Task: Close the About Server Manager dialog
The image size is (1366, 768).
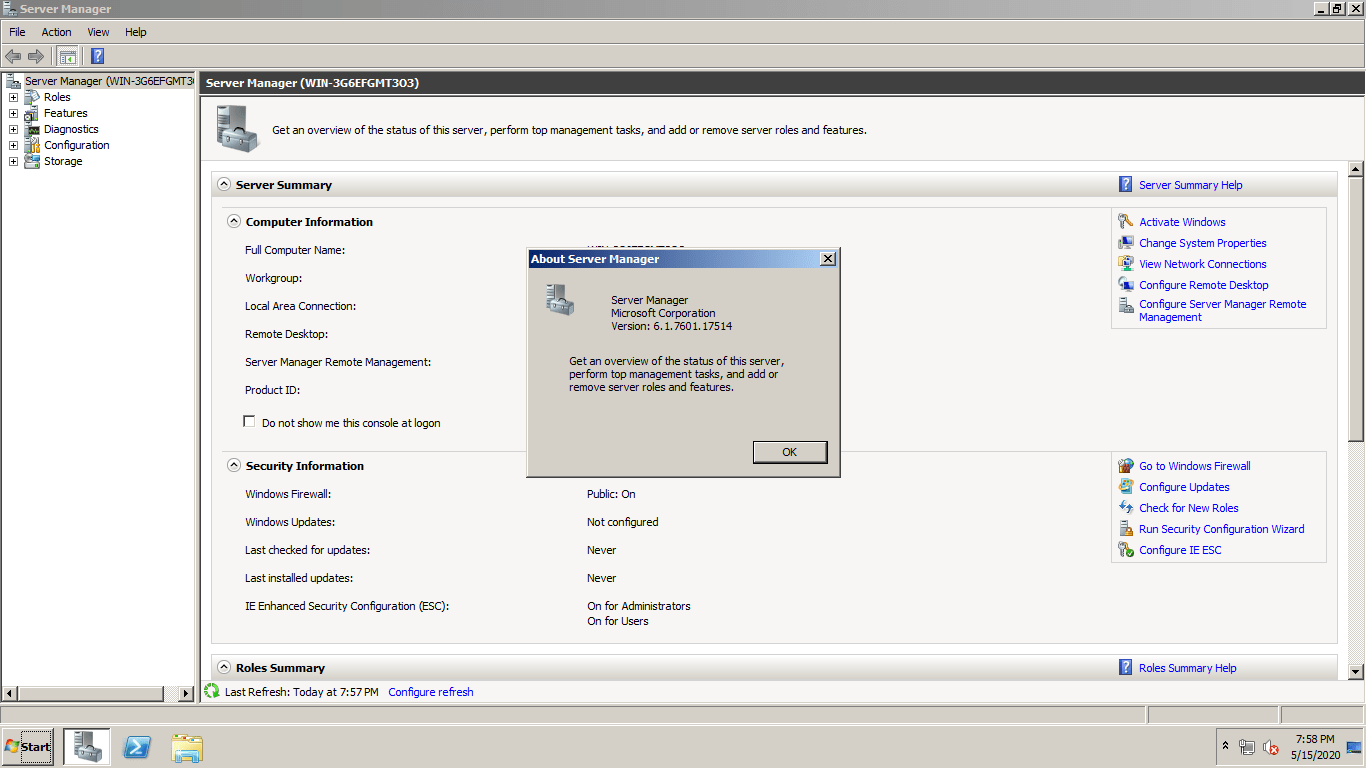Action: (x=827, y=259)
